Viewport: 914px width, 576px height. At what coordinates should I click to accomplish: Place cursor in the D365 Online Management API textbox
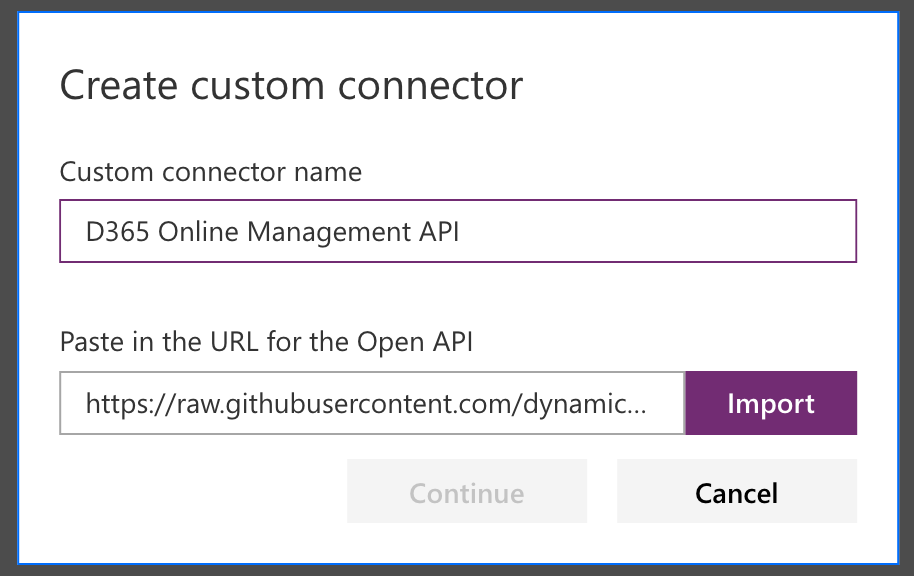(x=458, y=231)
